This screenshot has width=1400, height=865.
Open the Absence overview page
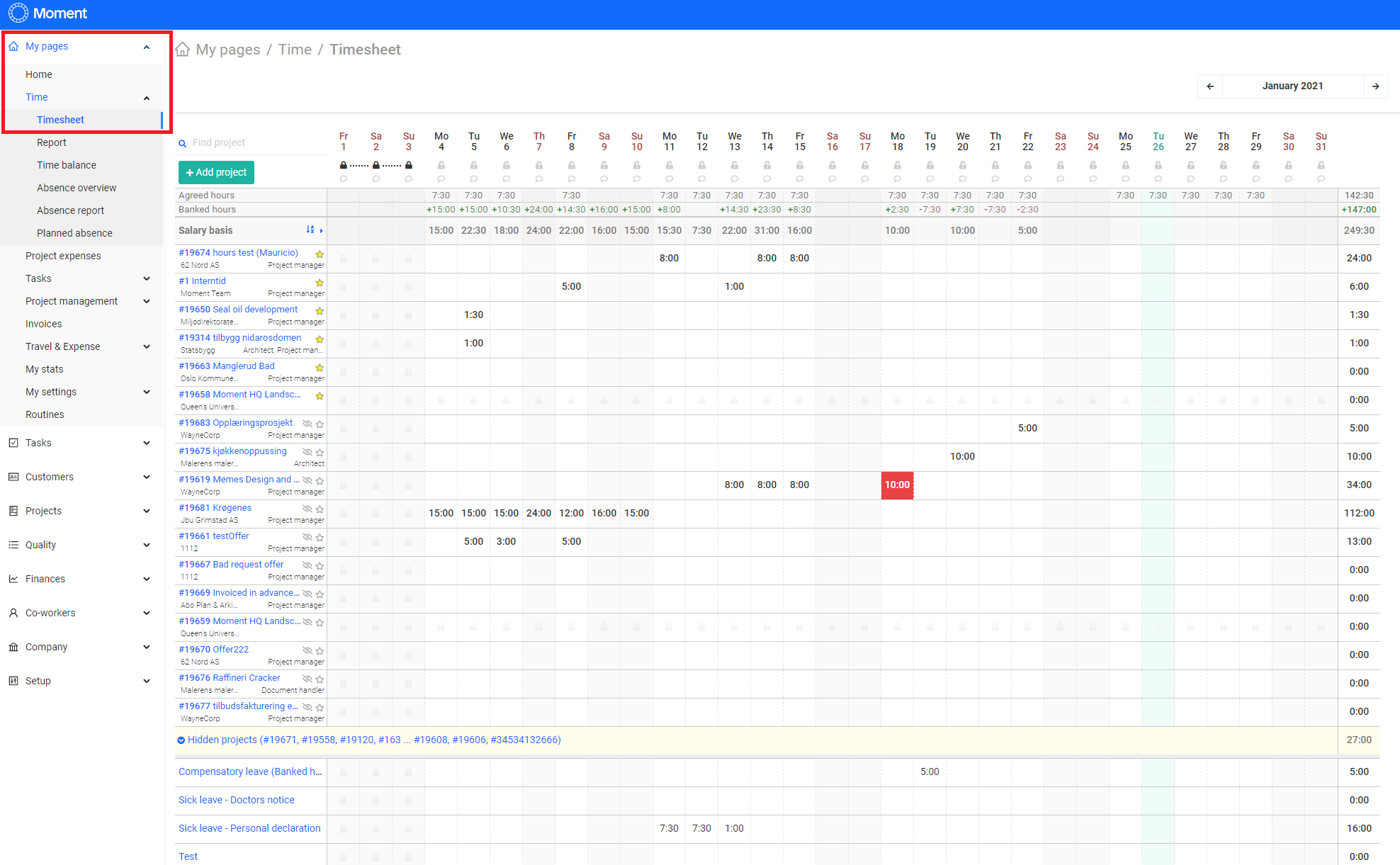(77, 188)
